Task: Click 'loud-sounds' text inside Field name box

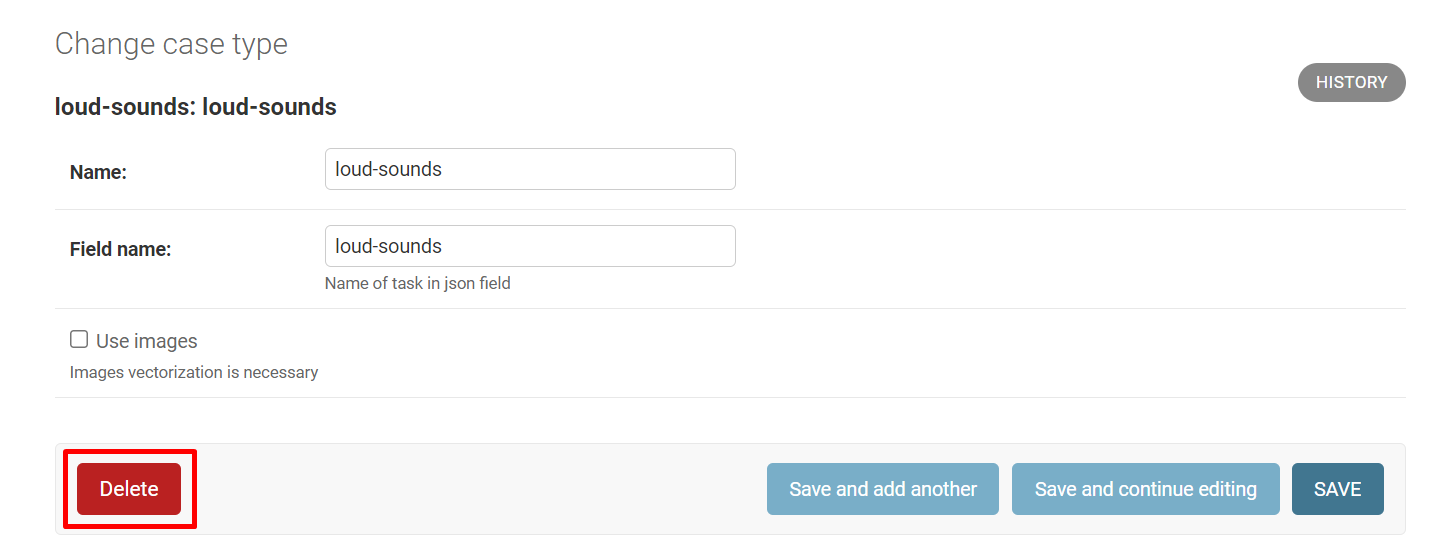Action: pyautogui.click(x=389, y=246)
